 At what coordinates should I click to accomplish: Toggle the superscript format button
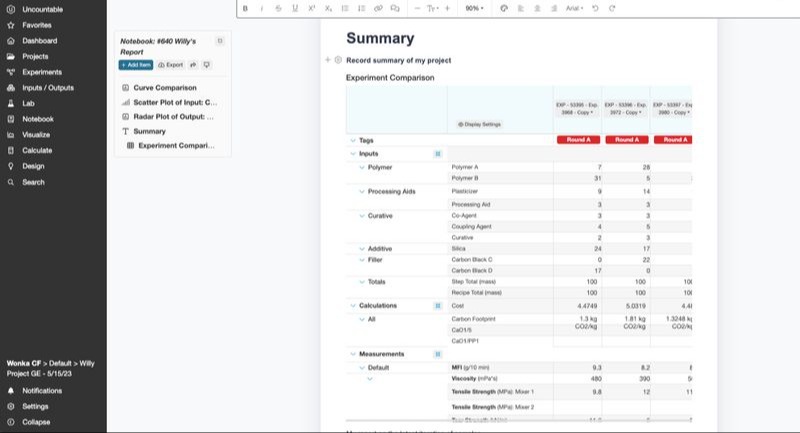pyautogui.click(x=311, y=8)
